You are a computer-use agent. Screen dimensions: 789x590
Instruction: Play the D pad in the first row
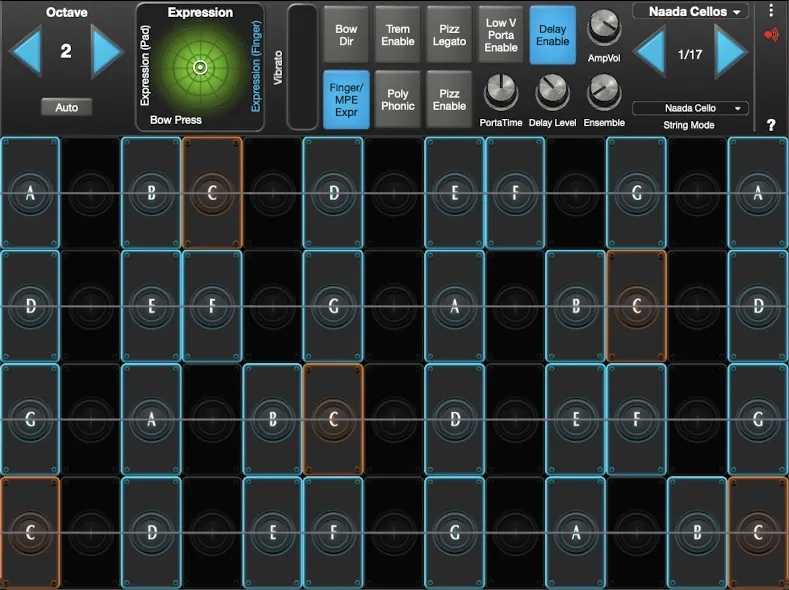pos(333,193)
